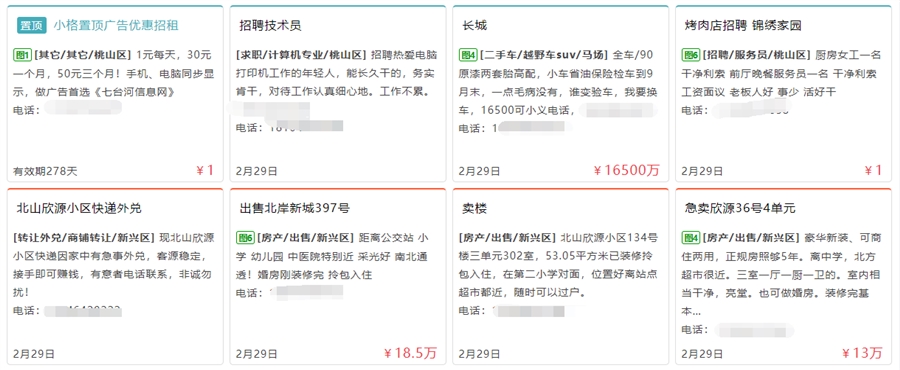
Task: Click 图6 image badge in 出售北岸新城397号 listing
Action: (245, 237)
